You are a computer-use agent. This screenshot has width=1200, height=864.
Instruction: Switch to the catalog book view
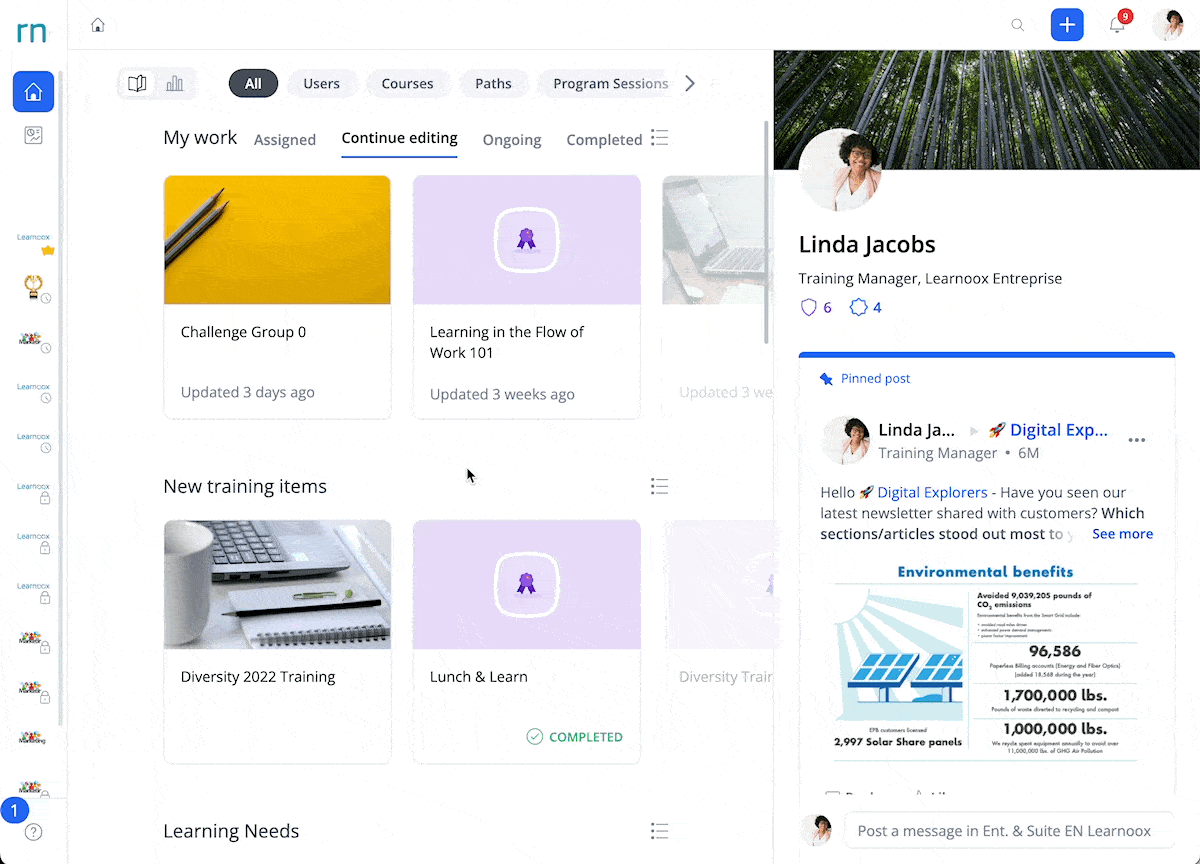pyautogui.click(x=138, y=84)
